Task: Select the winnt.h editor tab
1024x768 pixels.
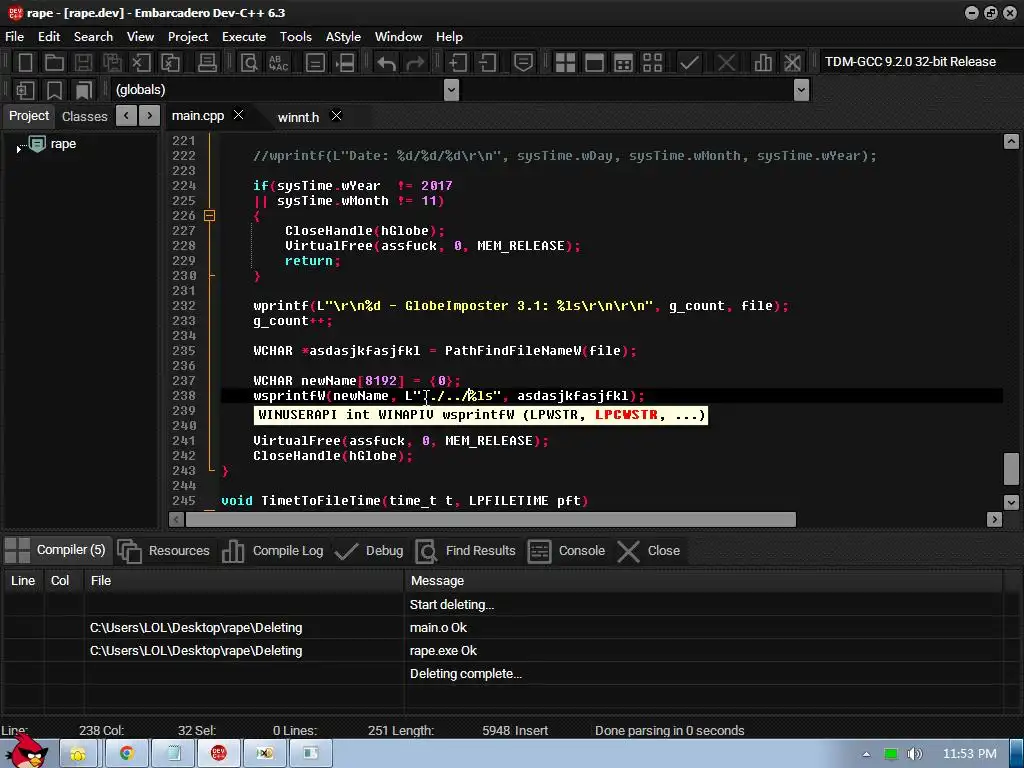Action: (298, 117)
